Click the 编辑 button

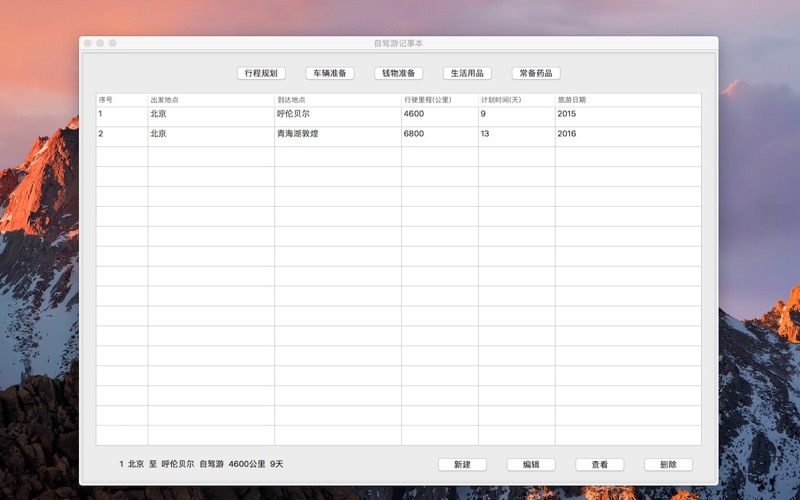tap(531, 464)
